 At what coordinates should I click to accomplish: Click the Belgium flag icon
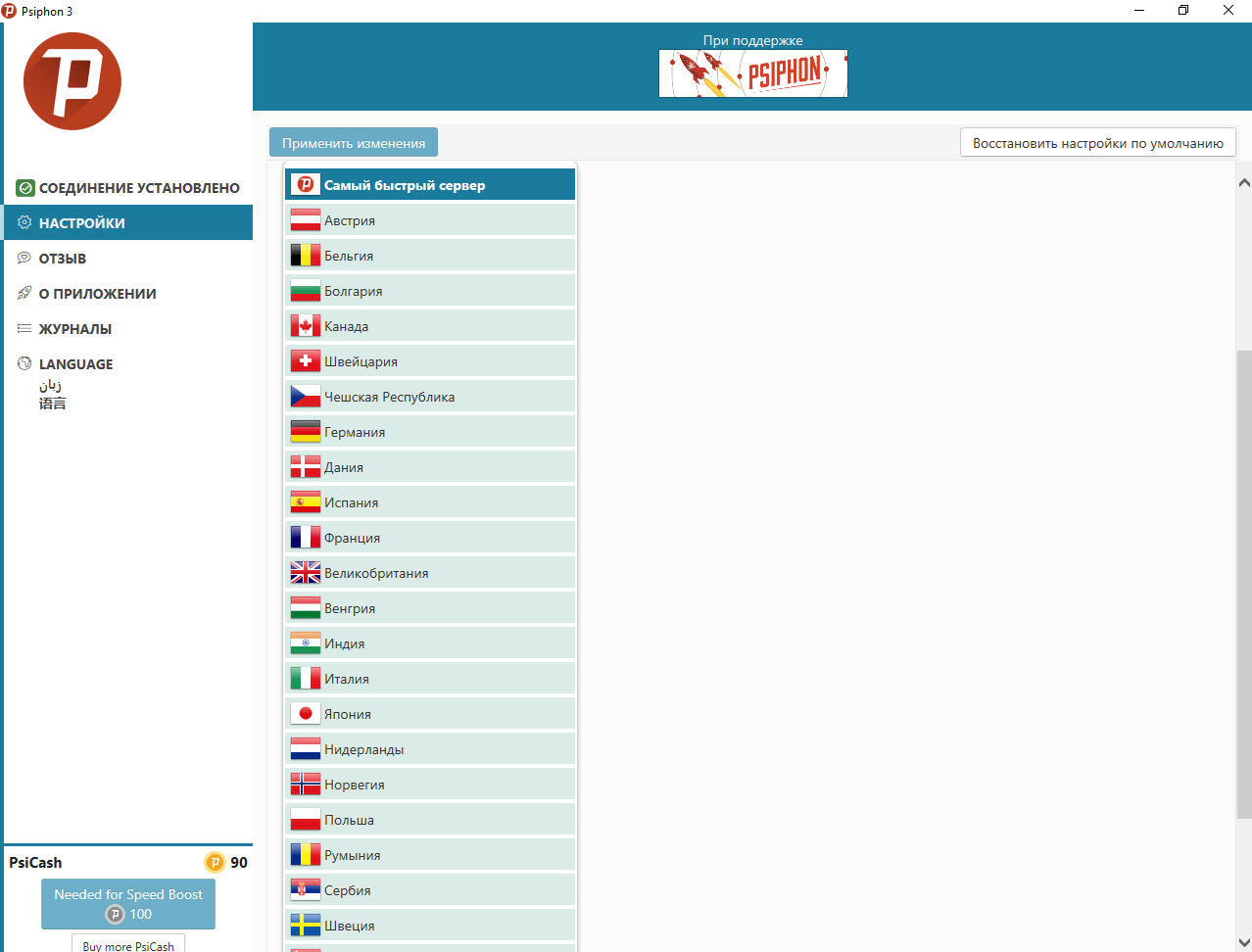click(306, 256)
